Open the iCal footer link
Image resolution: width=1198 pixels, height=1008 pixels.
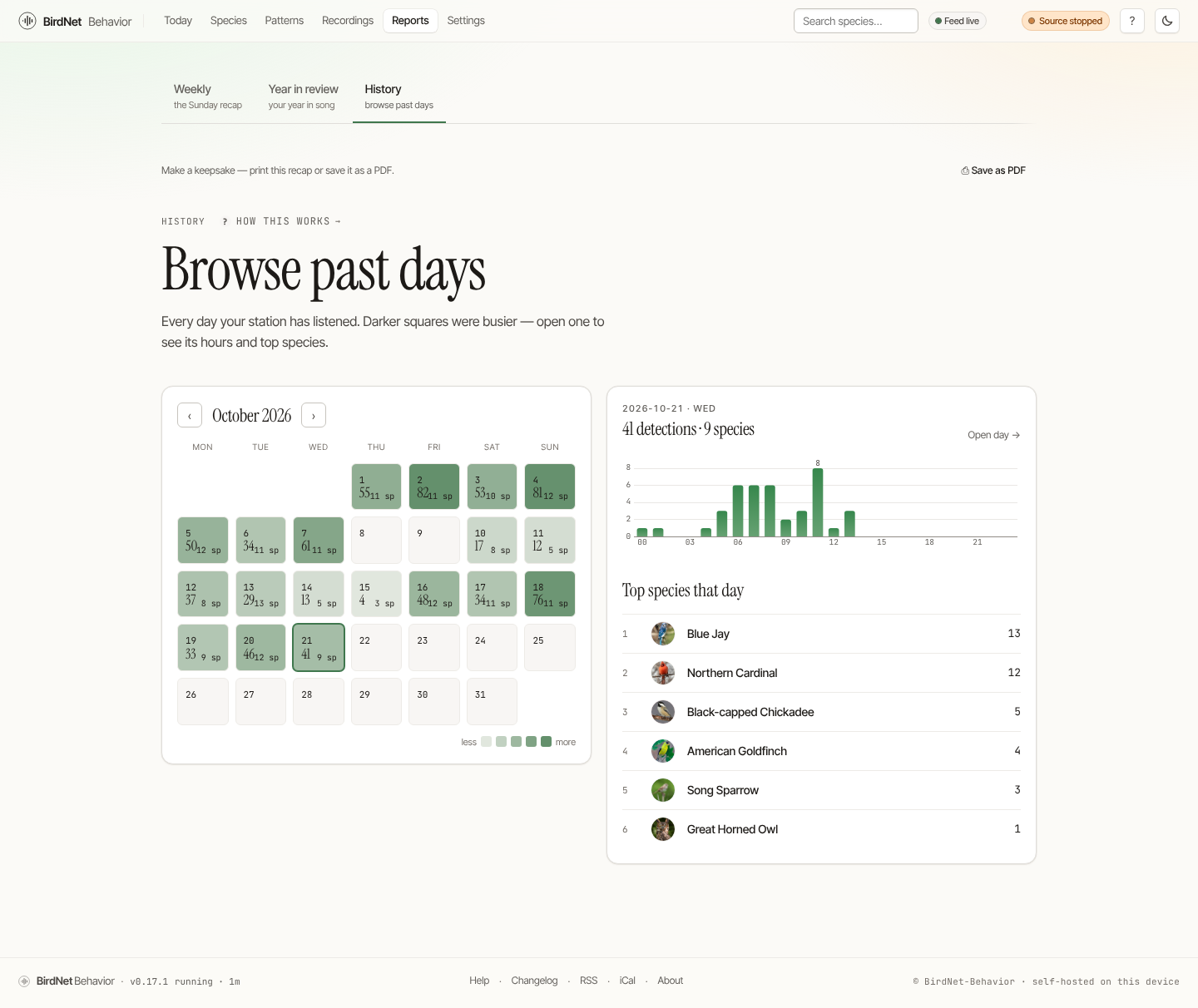(627, 981)
